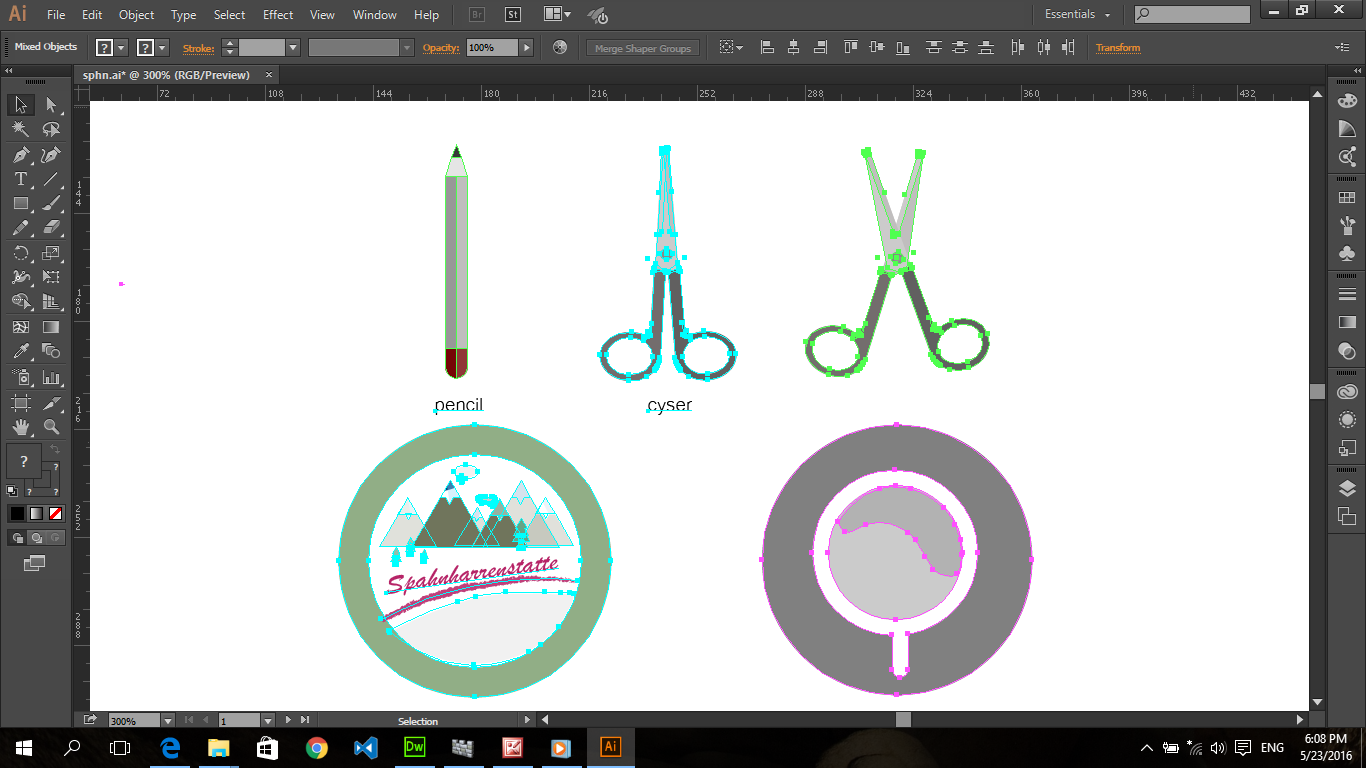Activate the Zoom tool
The image size is (1366, 768).
click(x=51, y=427)
